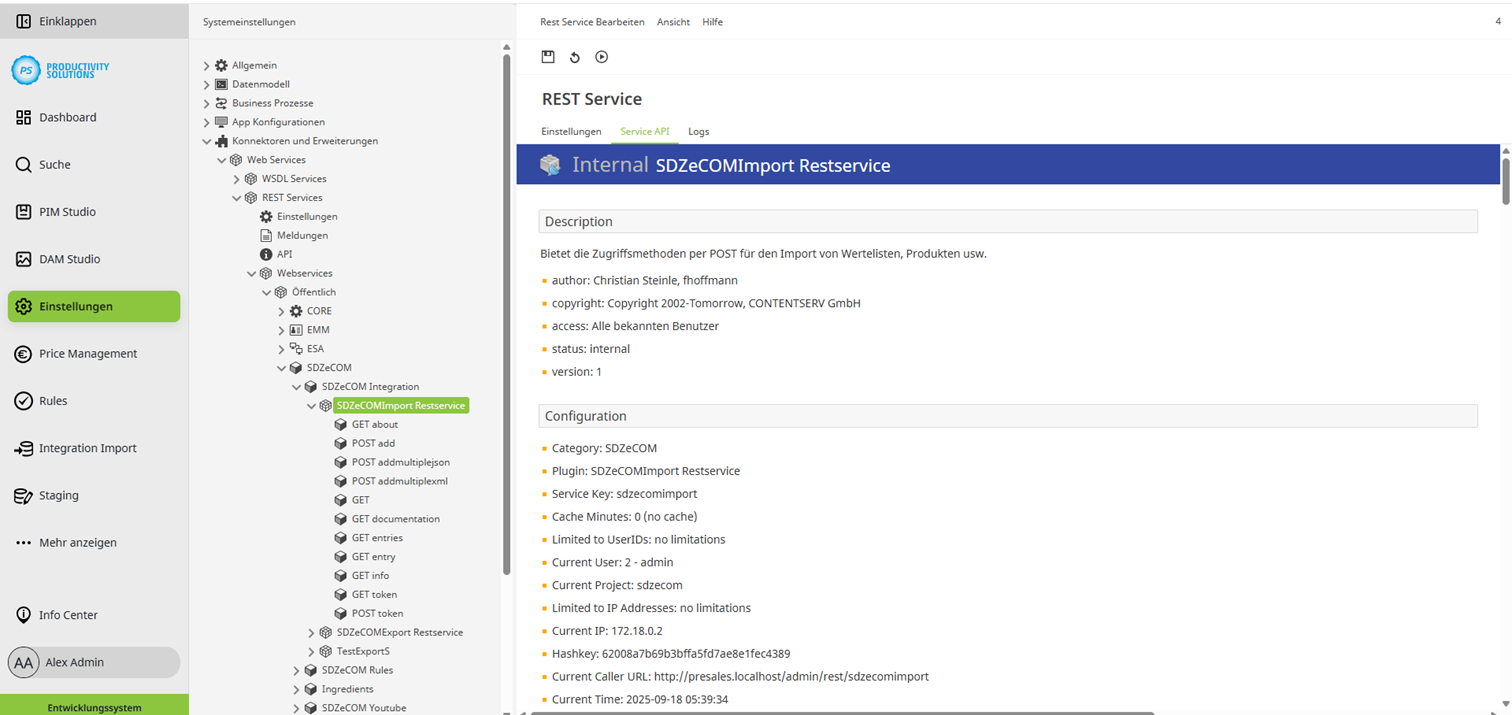Select the Suche magnifier icon
This screenshot has width=1512, height=715.
tap(24, 164)
